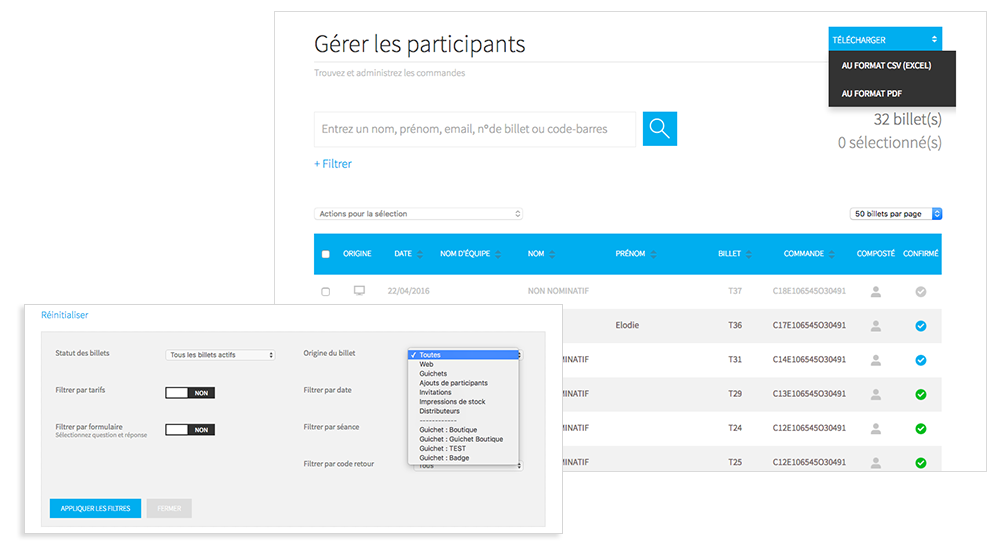Select Distributeurs in origin list
This screenshot has height=550, width=1000.
coord(439,411)
